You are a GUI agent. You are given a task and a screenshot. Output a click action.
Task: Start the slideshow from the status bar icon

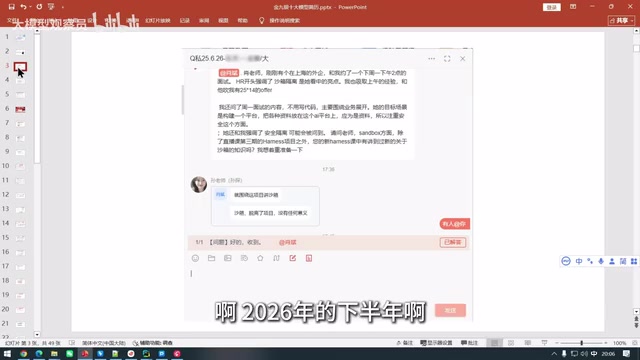pos(544,343)
